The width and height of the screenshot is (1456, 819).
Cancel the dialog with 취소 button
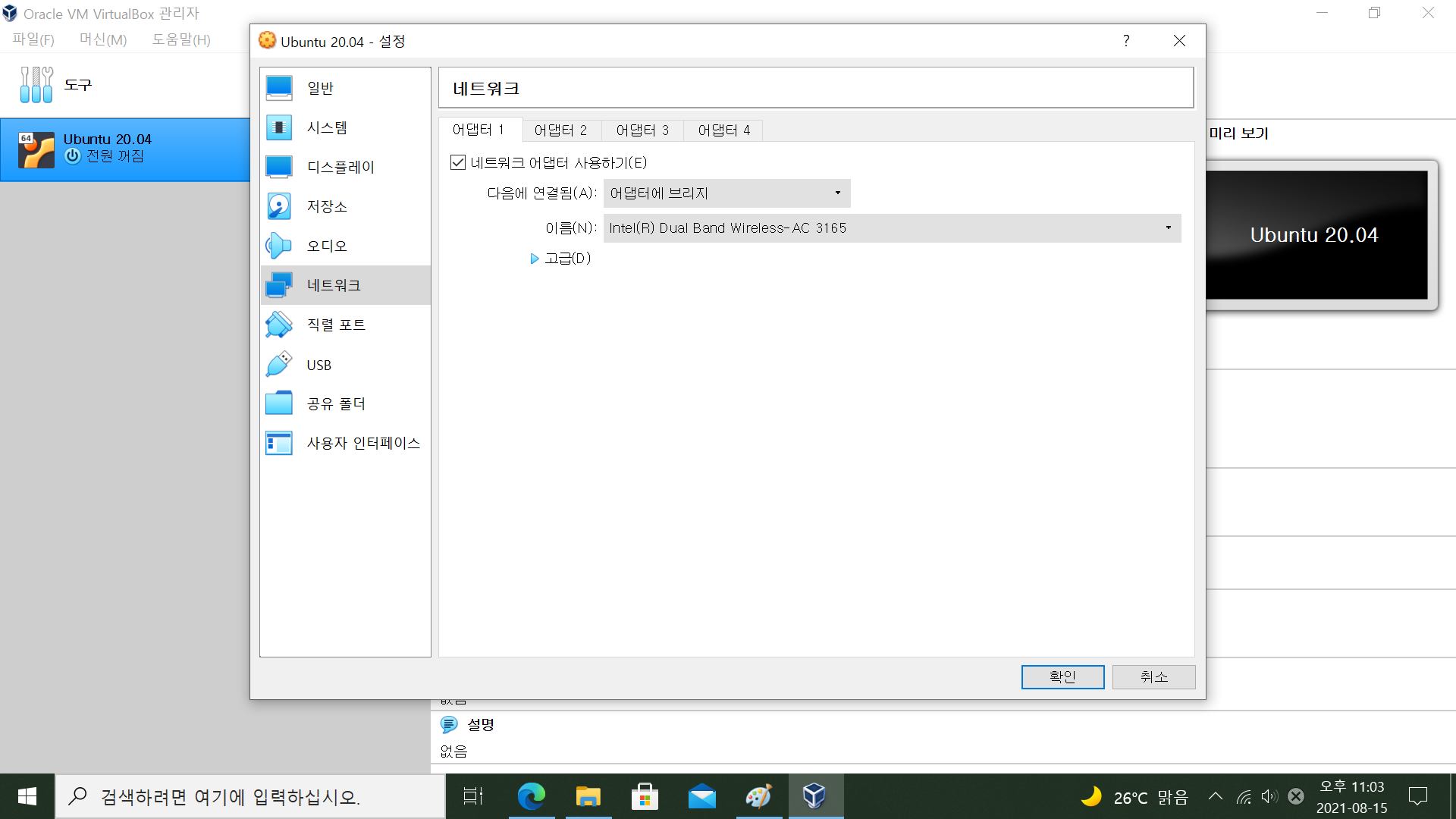click(1153, 676)
